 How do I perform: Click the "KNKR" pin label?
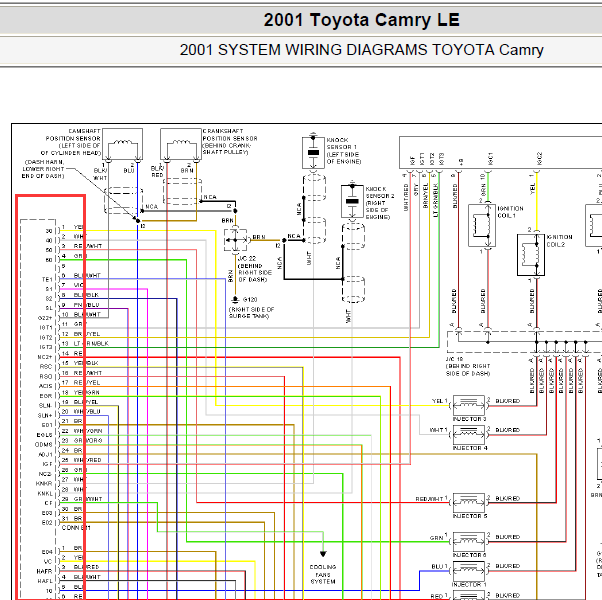45,484
